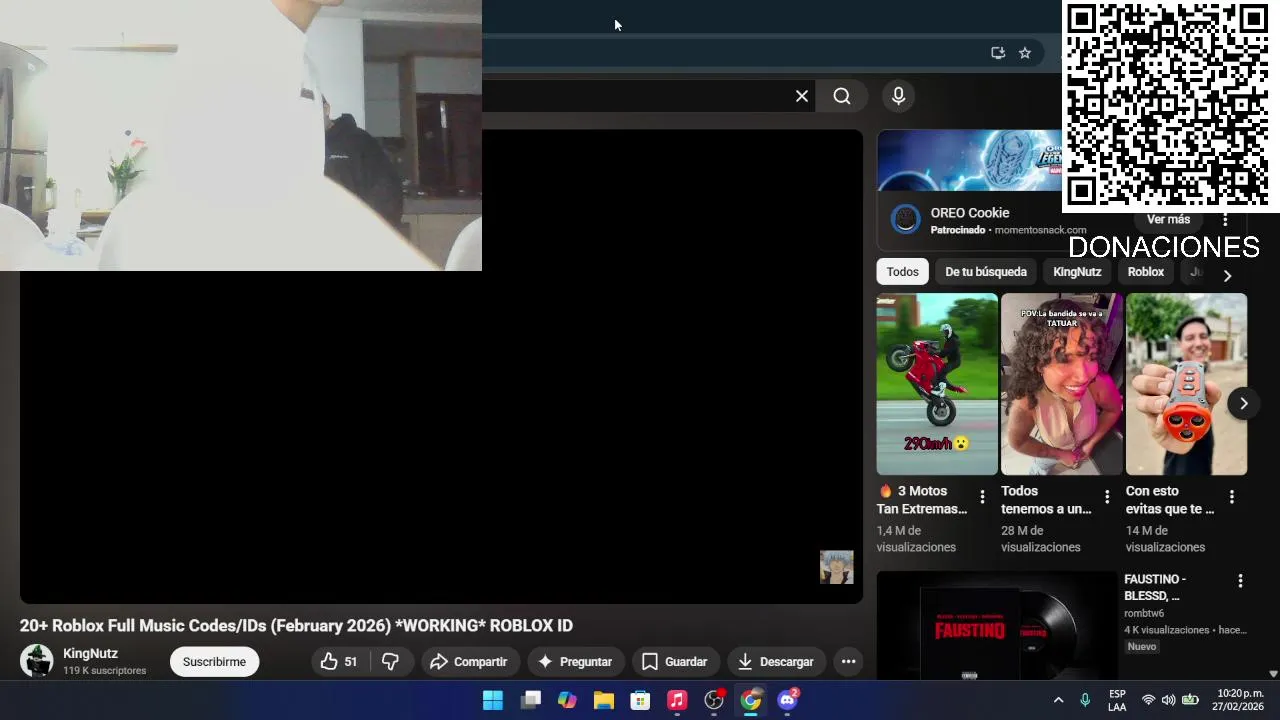Open the '3 Motos Tan Extremas' title
The image size is (1280, 720).
click(922, 500)
